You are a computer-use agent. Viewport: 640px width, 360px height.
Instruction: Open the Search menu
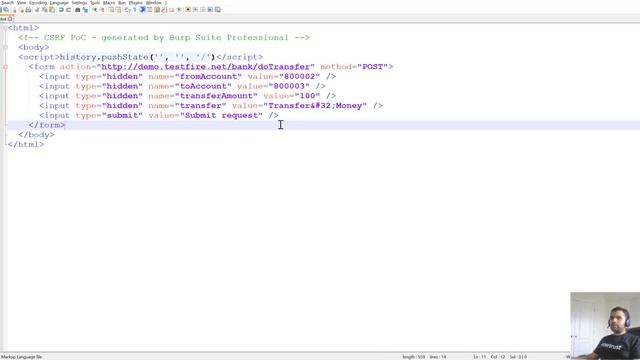7,3
